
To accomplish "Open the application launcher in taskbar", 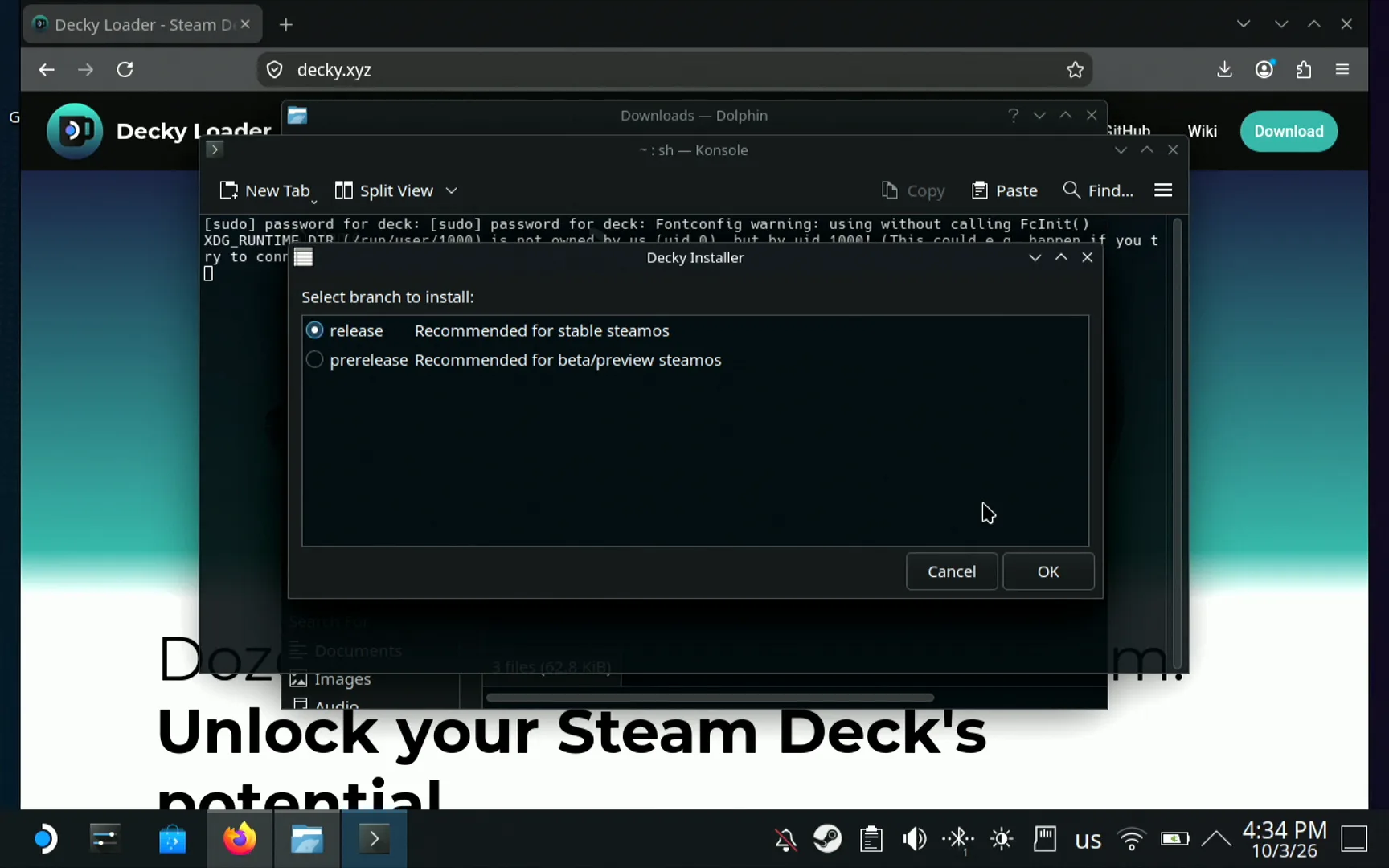I will coord(46,839).
